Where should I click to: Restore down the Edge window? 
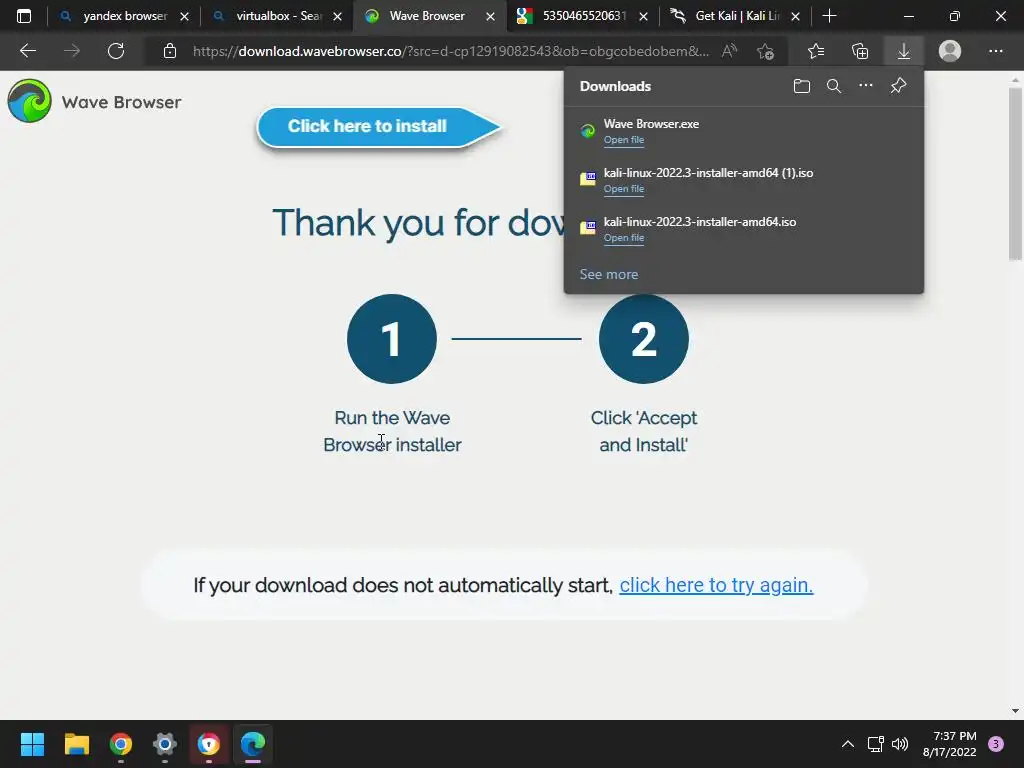[955, 16]
